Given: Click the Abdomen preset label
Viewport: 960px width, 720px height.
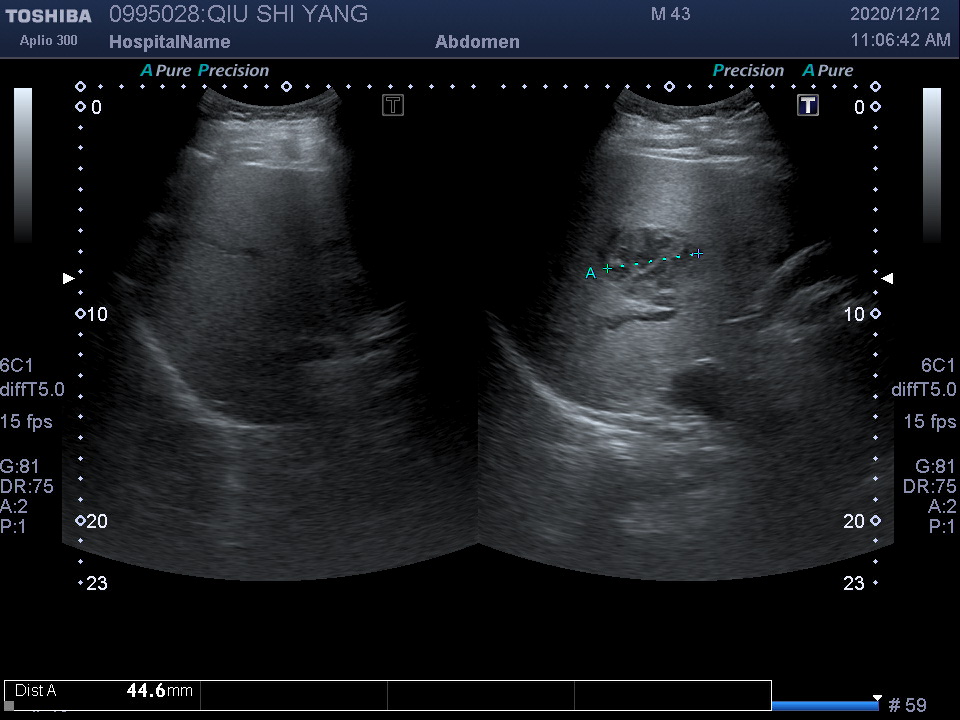Looking at the screenshot, I should click(477, 42).
